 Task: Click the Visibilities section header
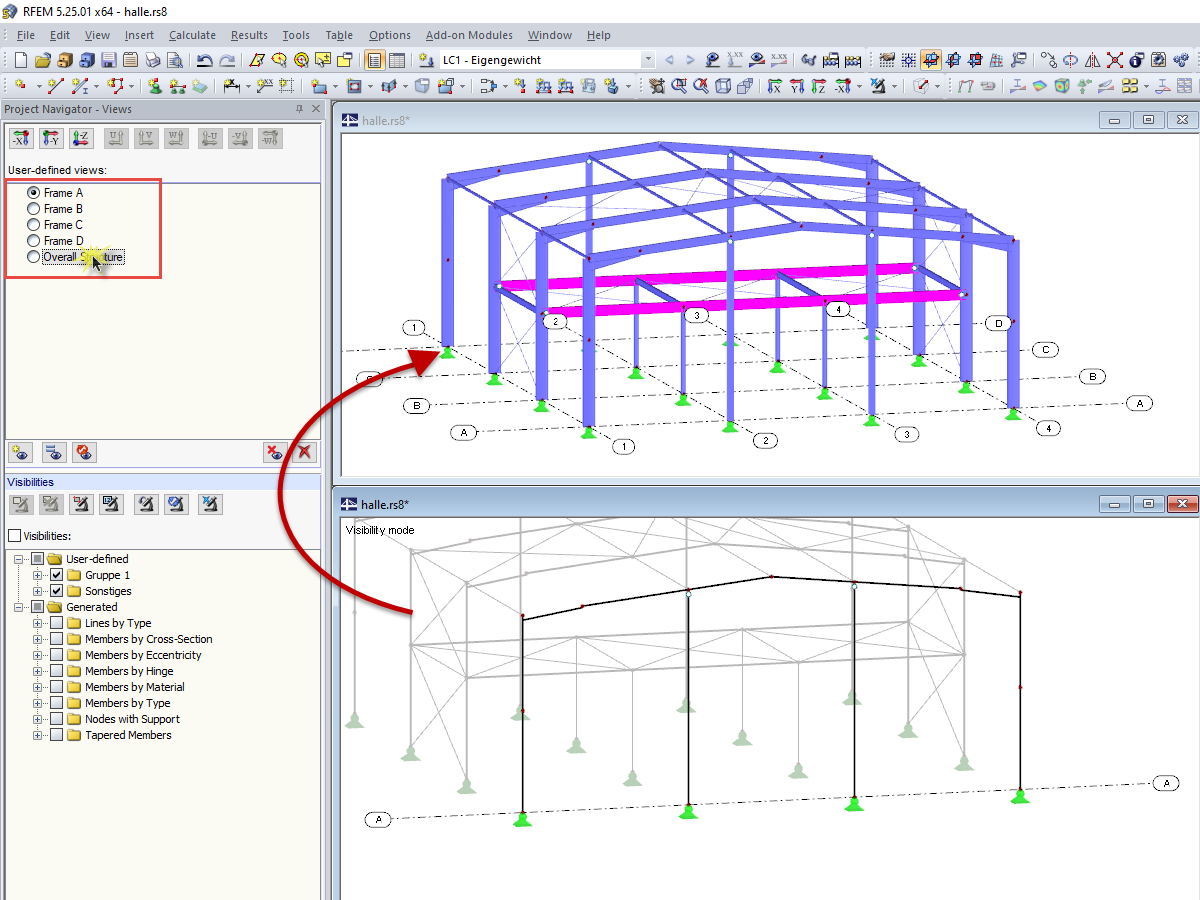(162, 482)
